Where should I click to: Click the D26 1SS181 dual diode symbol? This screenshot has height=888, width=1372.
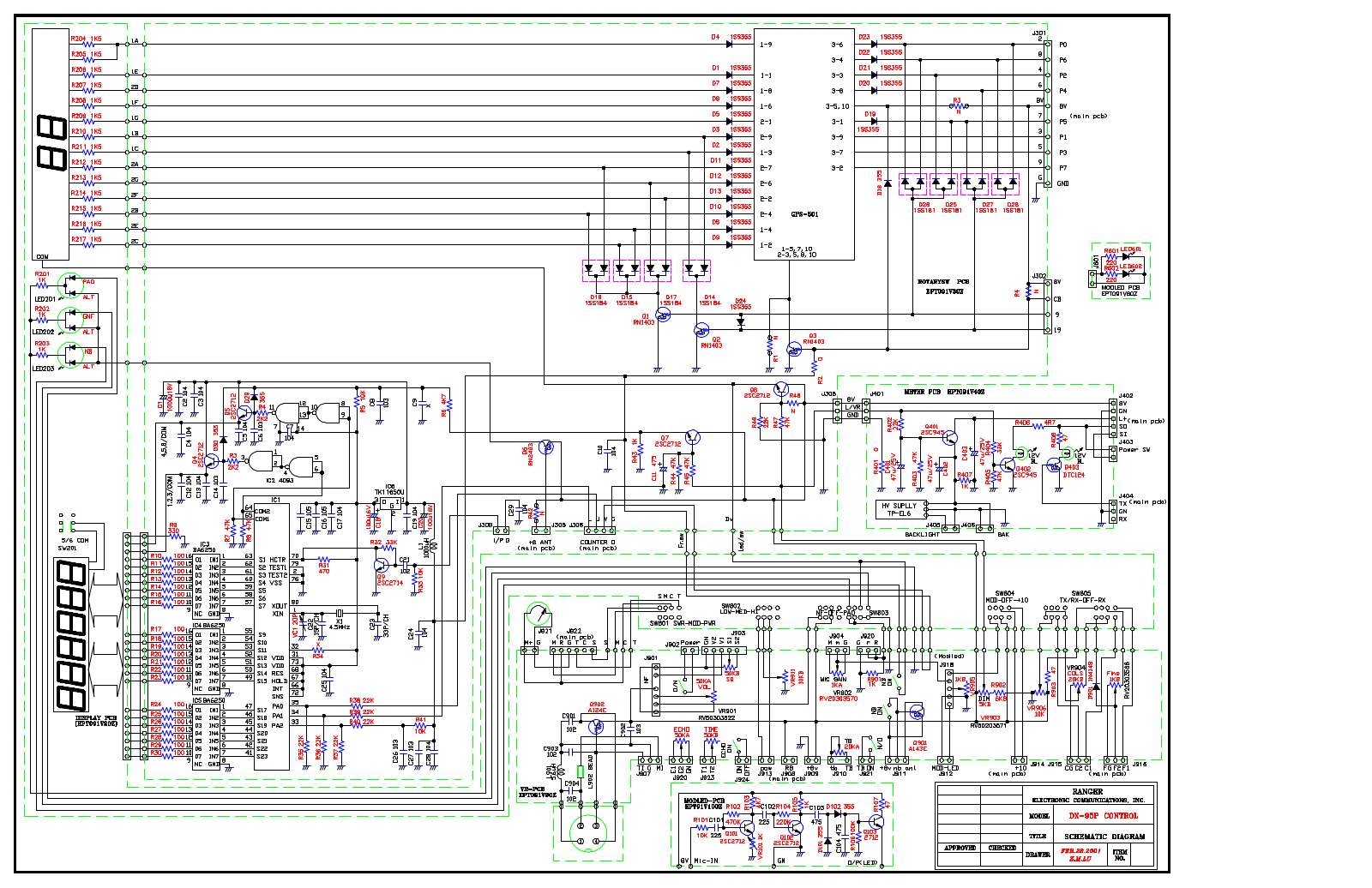(x=912, y=183)
